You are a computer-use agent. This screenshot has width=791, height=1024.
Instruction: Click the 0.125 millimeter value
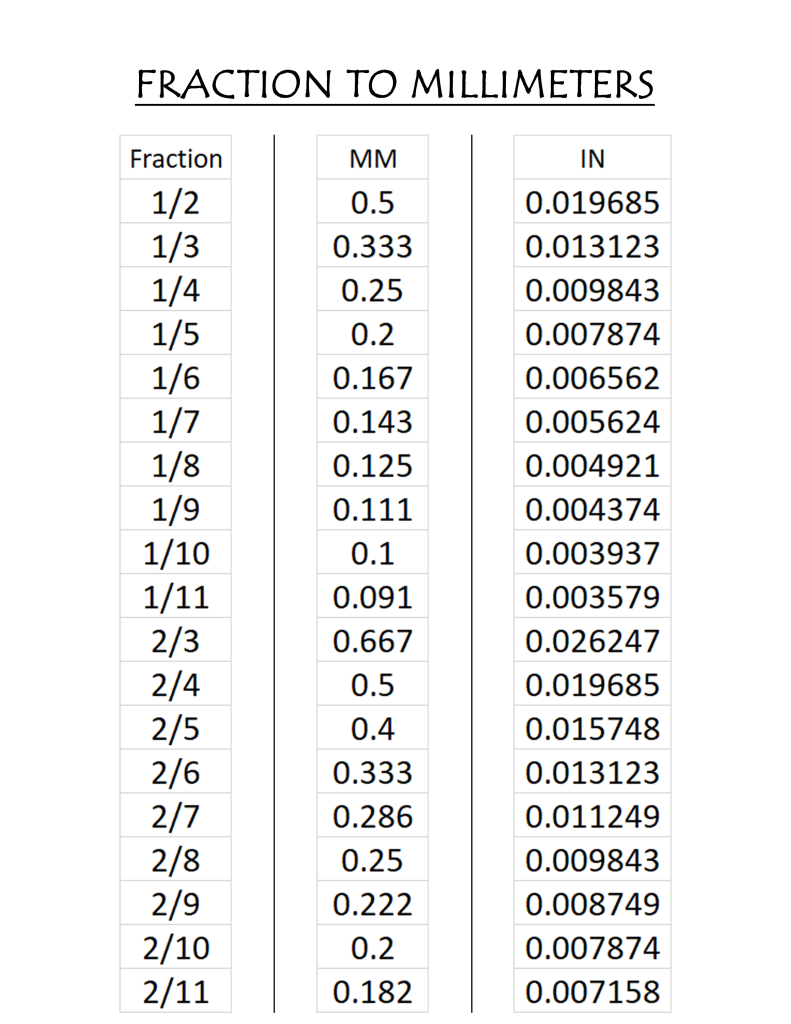coord(372,464)
